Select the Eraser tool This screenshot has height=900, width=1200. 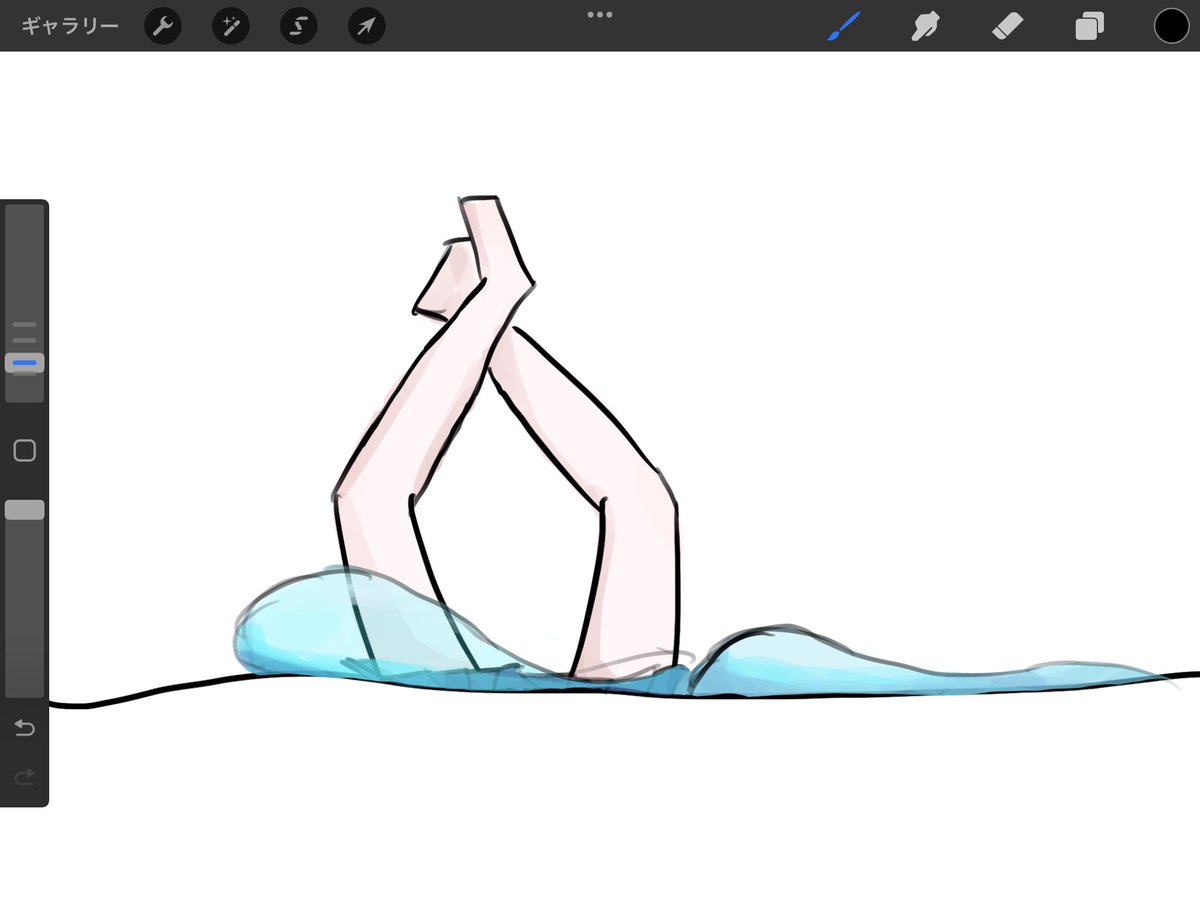(1007, 26)
